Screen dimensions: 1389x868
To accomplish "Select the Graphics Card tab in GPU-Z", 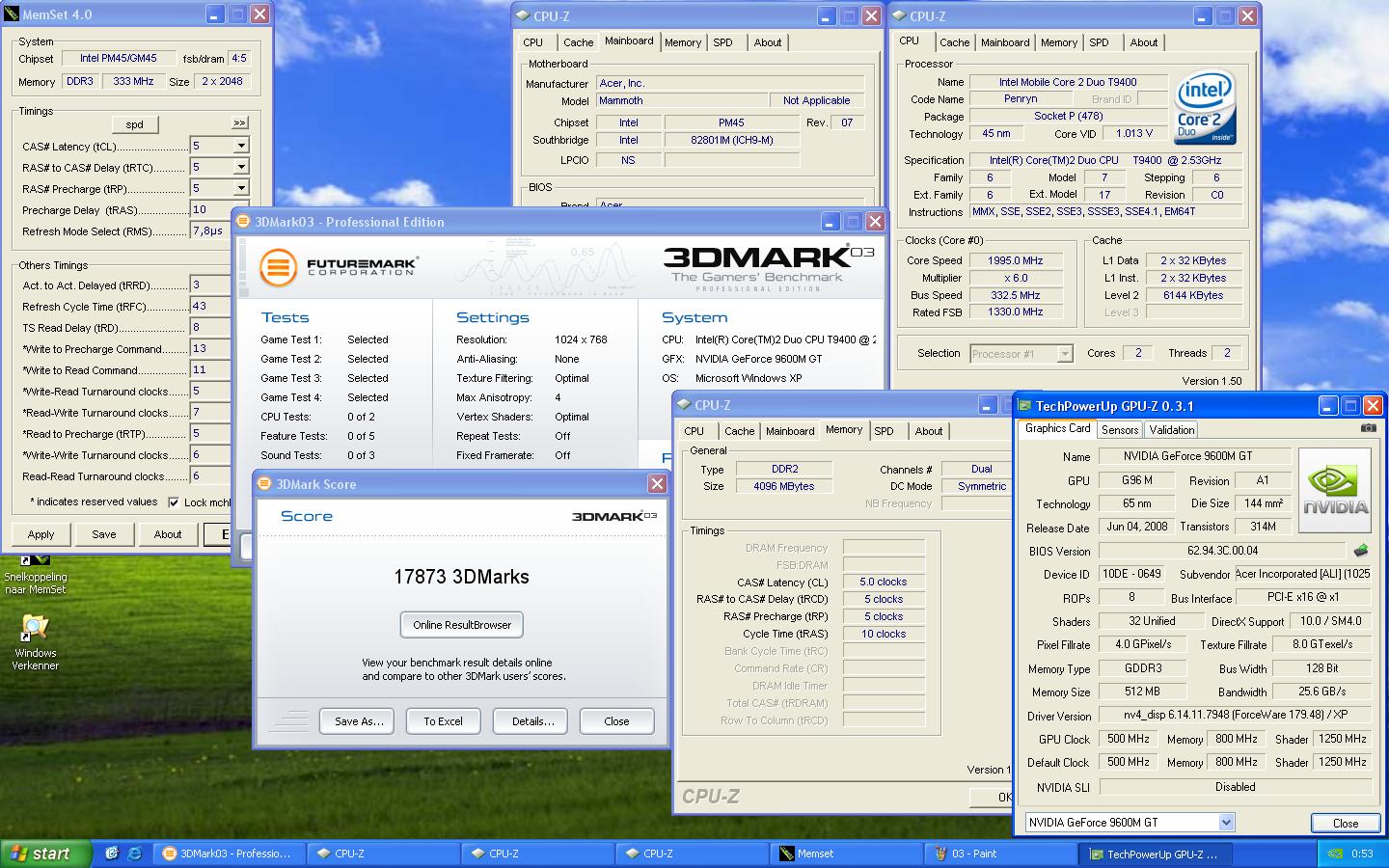I will [x=1057, y=428].
